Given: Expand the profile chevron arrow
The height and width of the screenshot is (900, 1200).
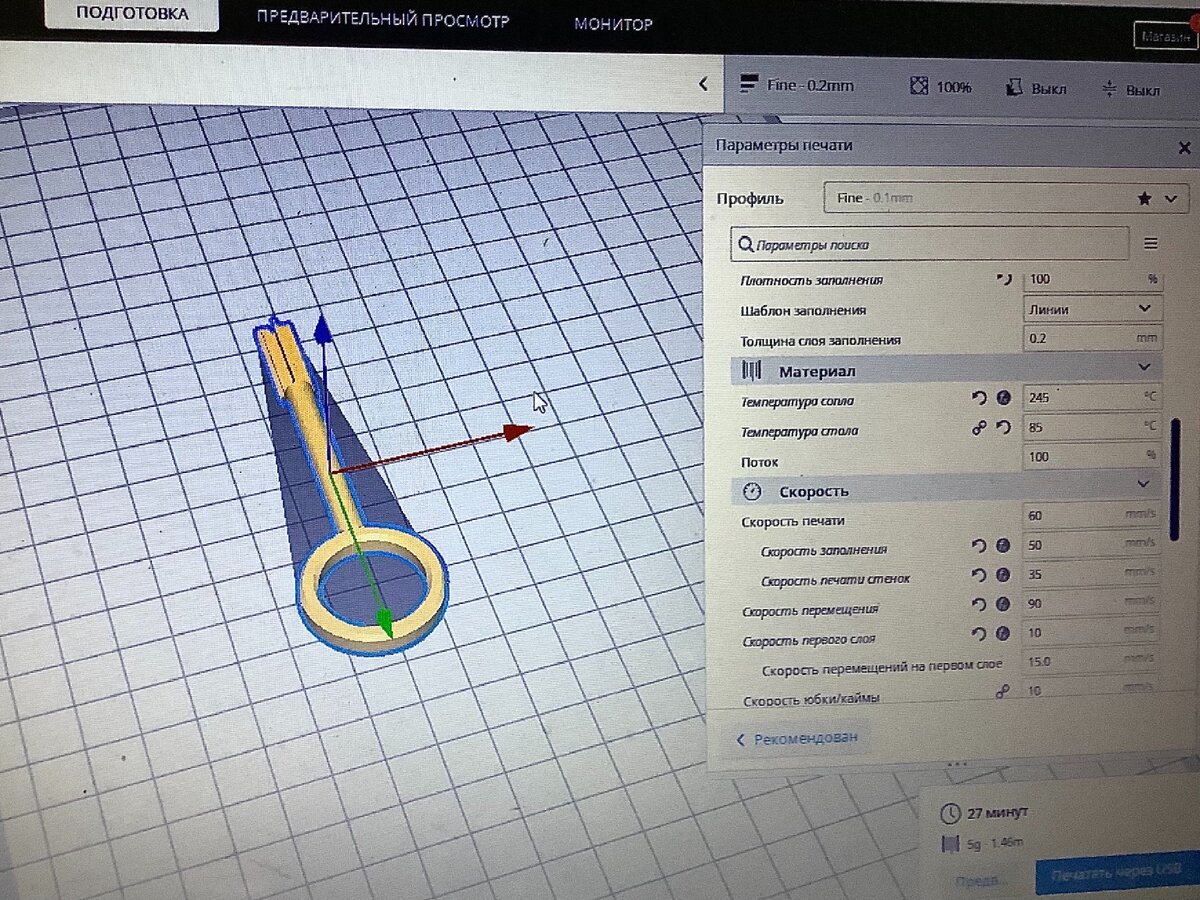Looking at the screenshot, I should [x=1171, y=199].
